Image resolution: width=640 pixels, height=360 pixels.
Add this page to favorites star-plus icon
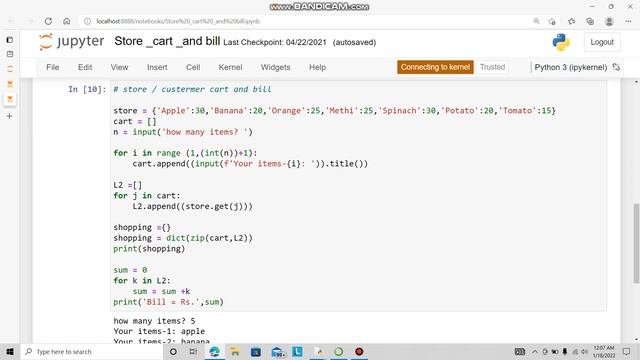[x=552, y=21]
